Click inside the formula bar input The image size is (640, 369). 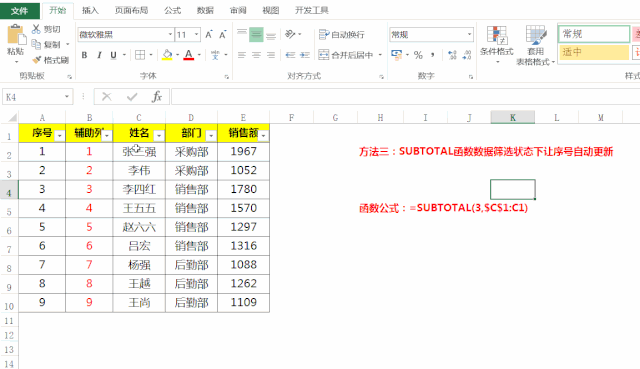point(406,97)
